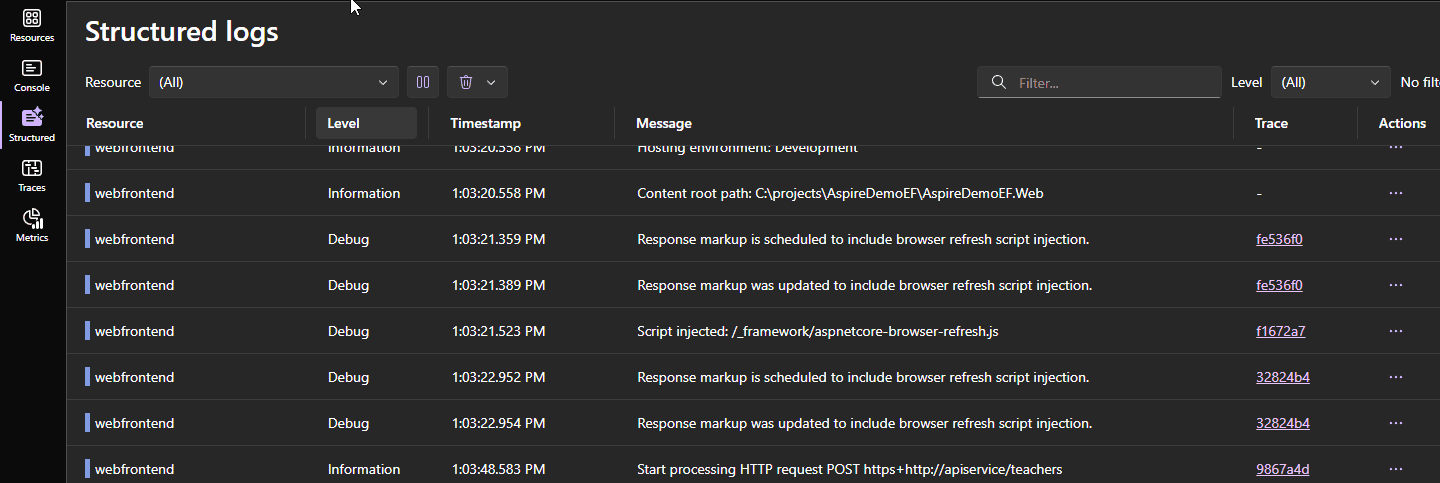Select the Structured logs sidebar icon

pyautogui.click(x=32, y=119)
